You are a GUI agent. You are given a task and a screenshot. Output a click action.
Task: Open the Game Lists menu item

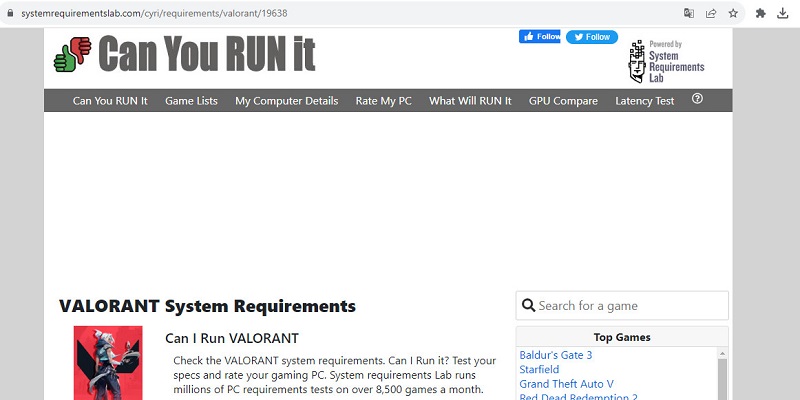pos(191,101)
